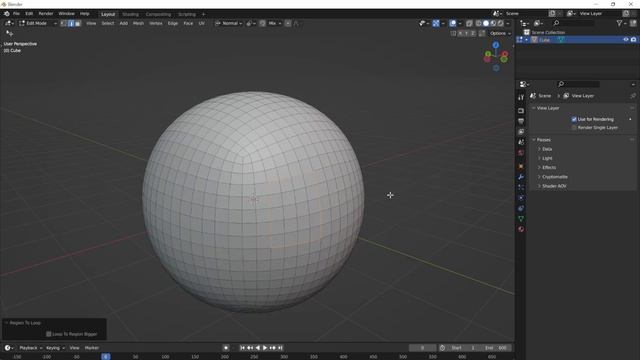The width and height of the screenshot is (640, 360).
Task: Click the outliner filter funnel icon
Action: (620, 23)
